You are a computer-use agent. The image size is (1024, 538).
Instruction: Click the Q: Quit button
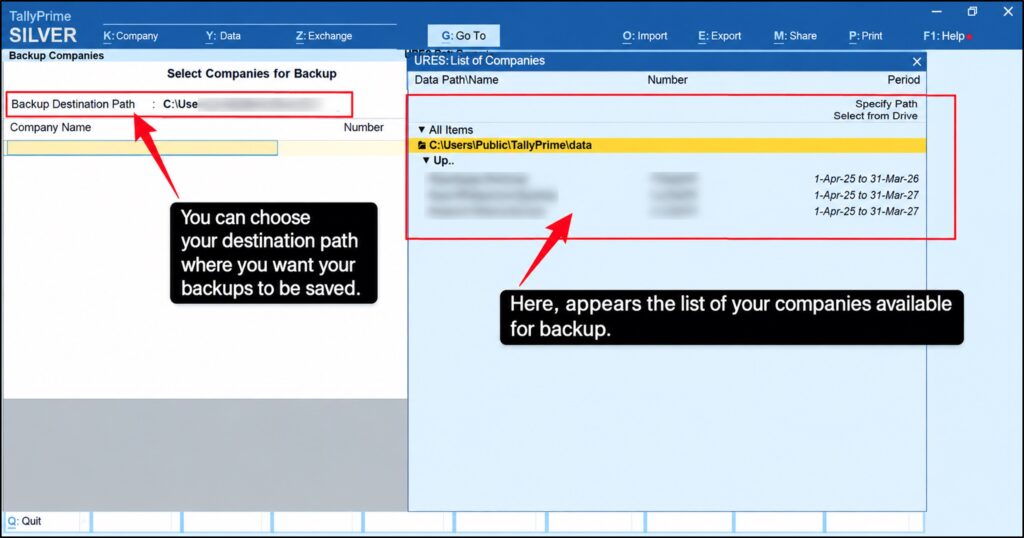pos(25,521)
